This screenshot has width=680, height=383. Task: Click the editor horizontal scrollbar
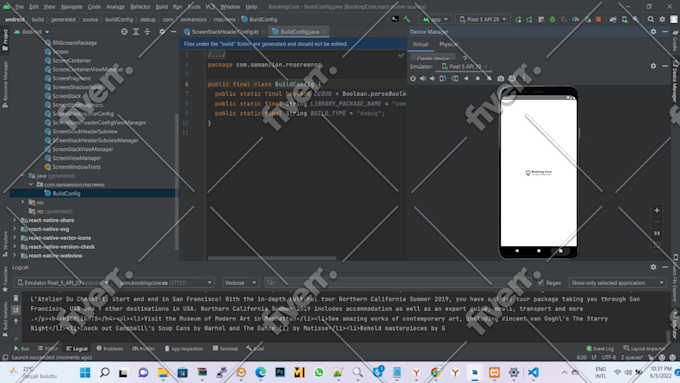pos(272,258)
